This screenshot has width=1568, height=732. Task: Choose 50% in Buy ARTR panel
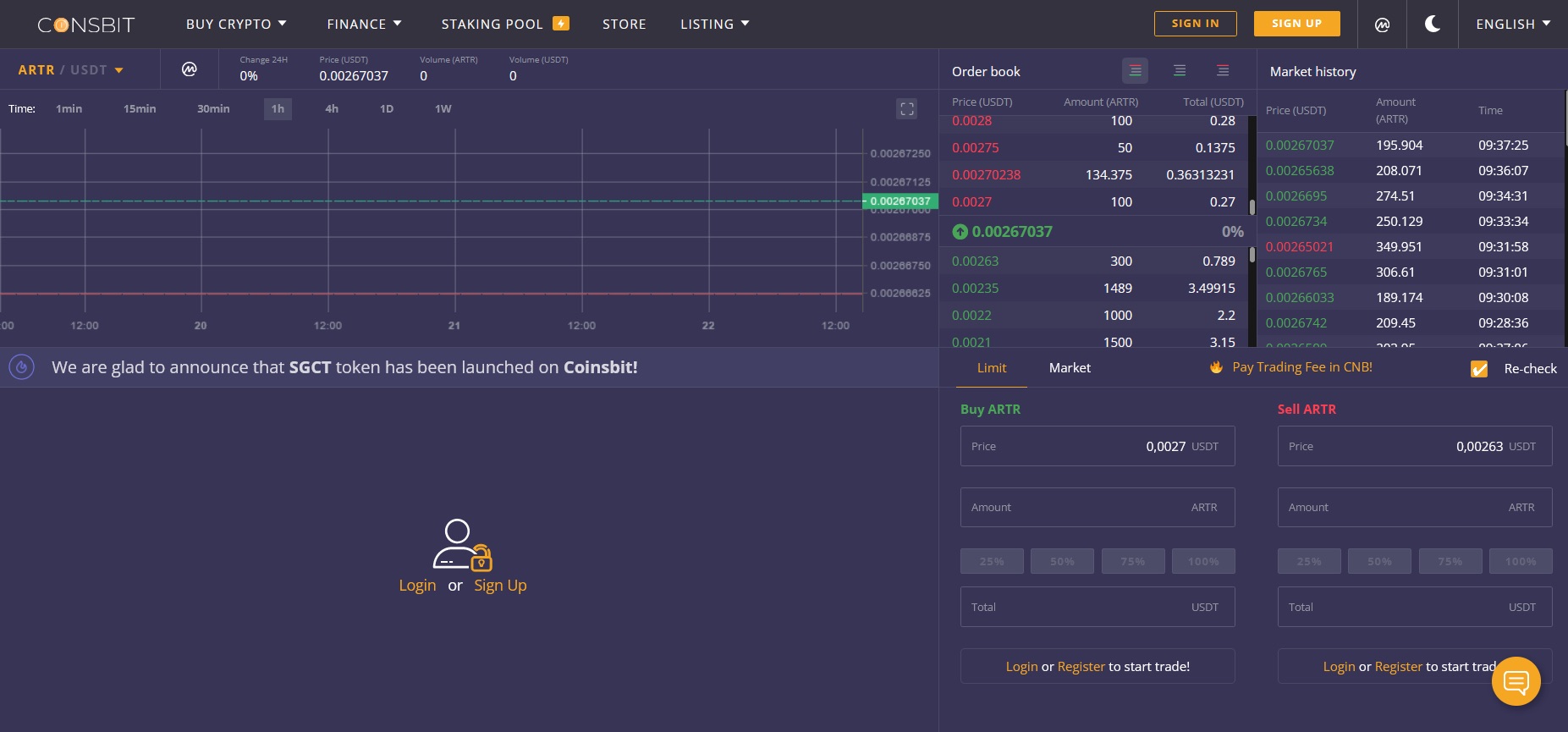1062,561
